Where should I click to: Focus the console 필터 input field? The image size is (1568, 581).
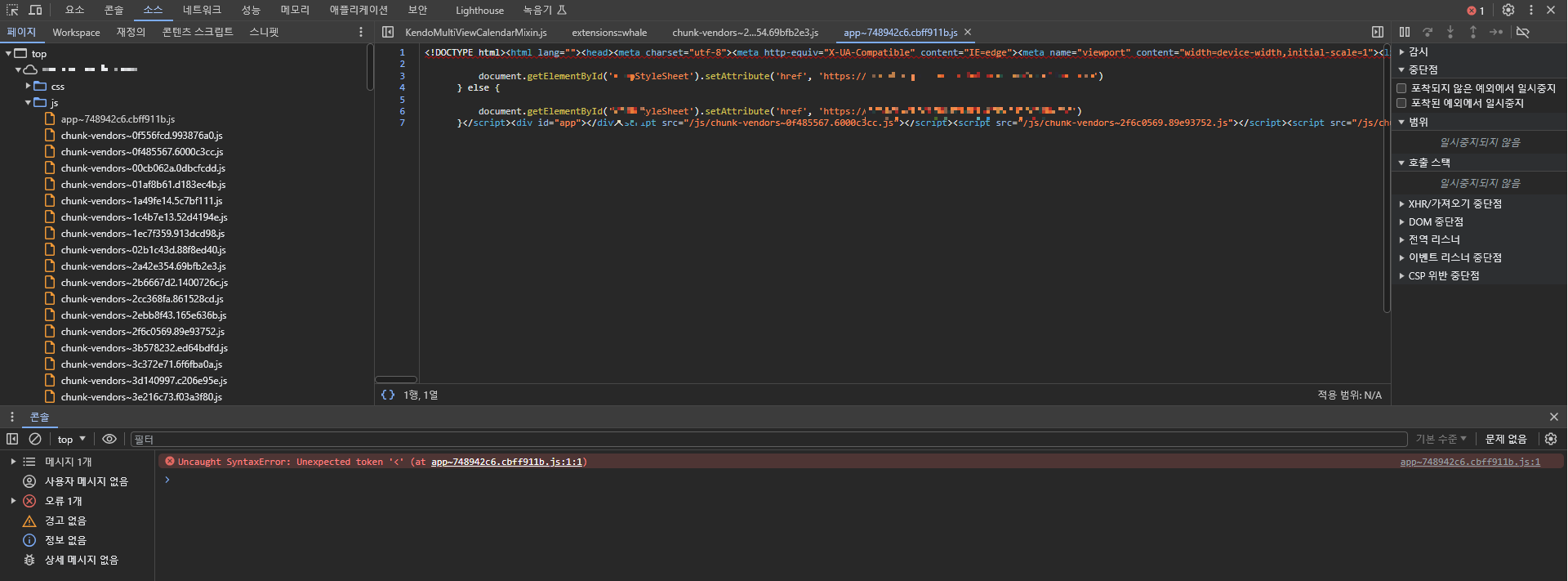point(768,439)
